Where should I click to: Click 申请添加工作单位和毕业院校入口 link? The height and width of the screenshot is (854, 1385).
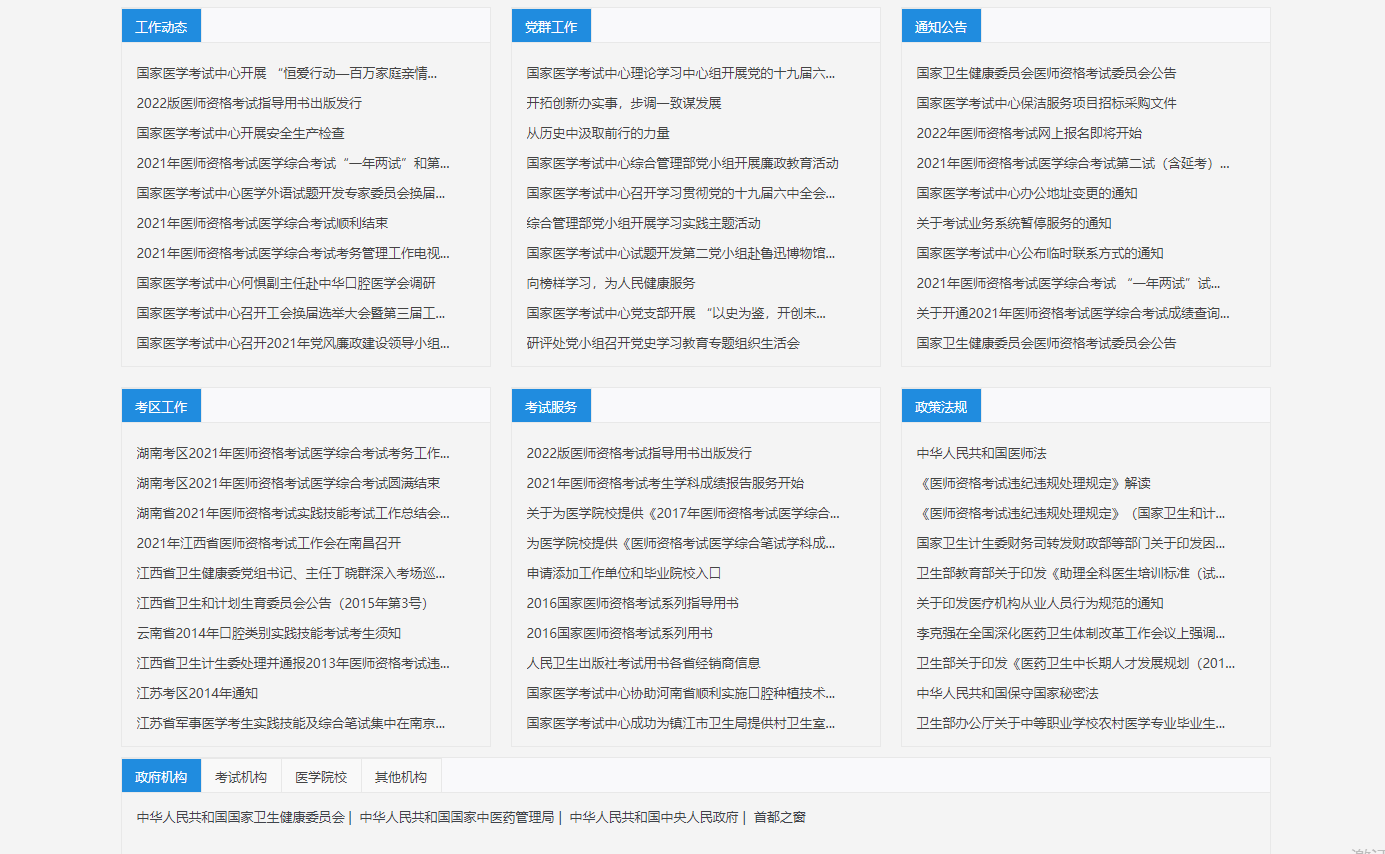(x=624, y=573)
